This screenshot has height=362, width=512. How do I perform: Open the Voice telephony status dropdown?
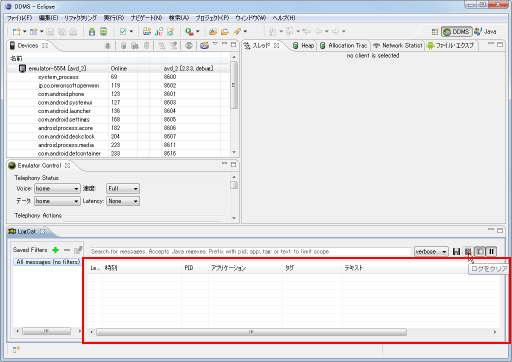(x=57, y=189)
